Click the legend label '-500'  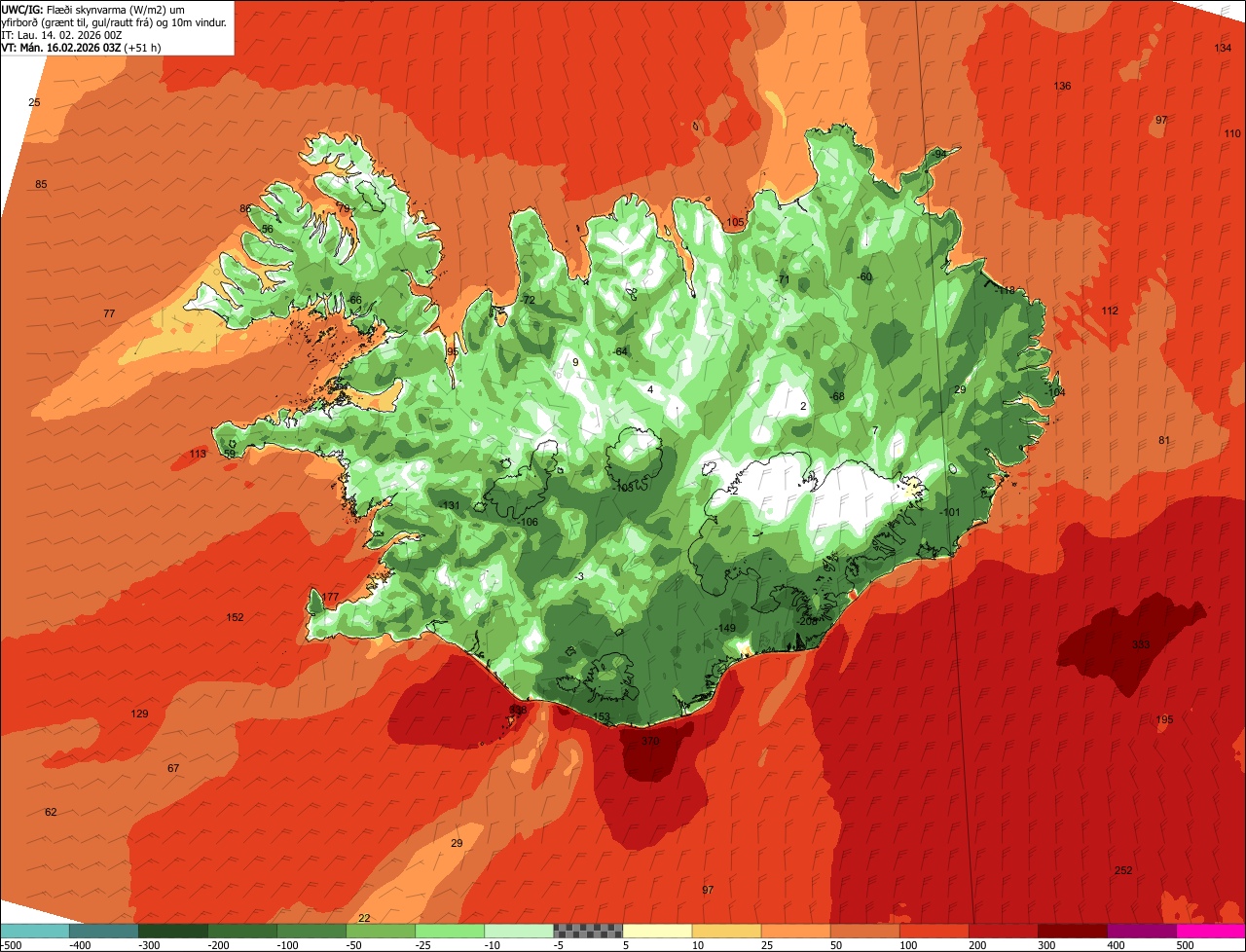pos(11,944)
